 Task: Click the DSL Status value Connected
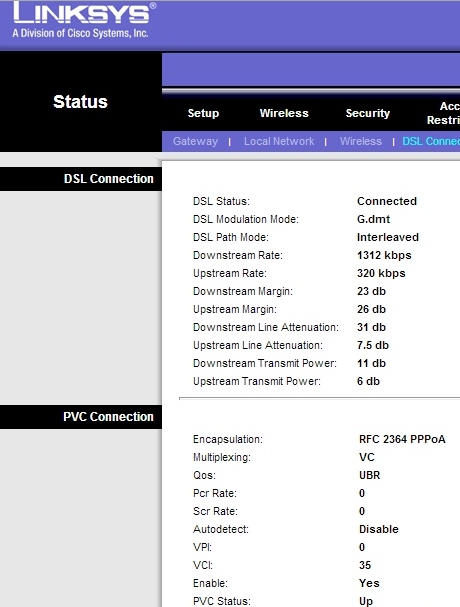tap(386, 201)
